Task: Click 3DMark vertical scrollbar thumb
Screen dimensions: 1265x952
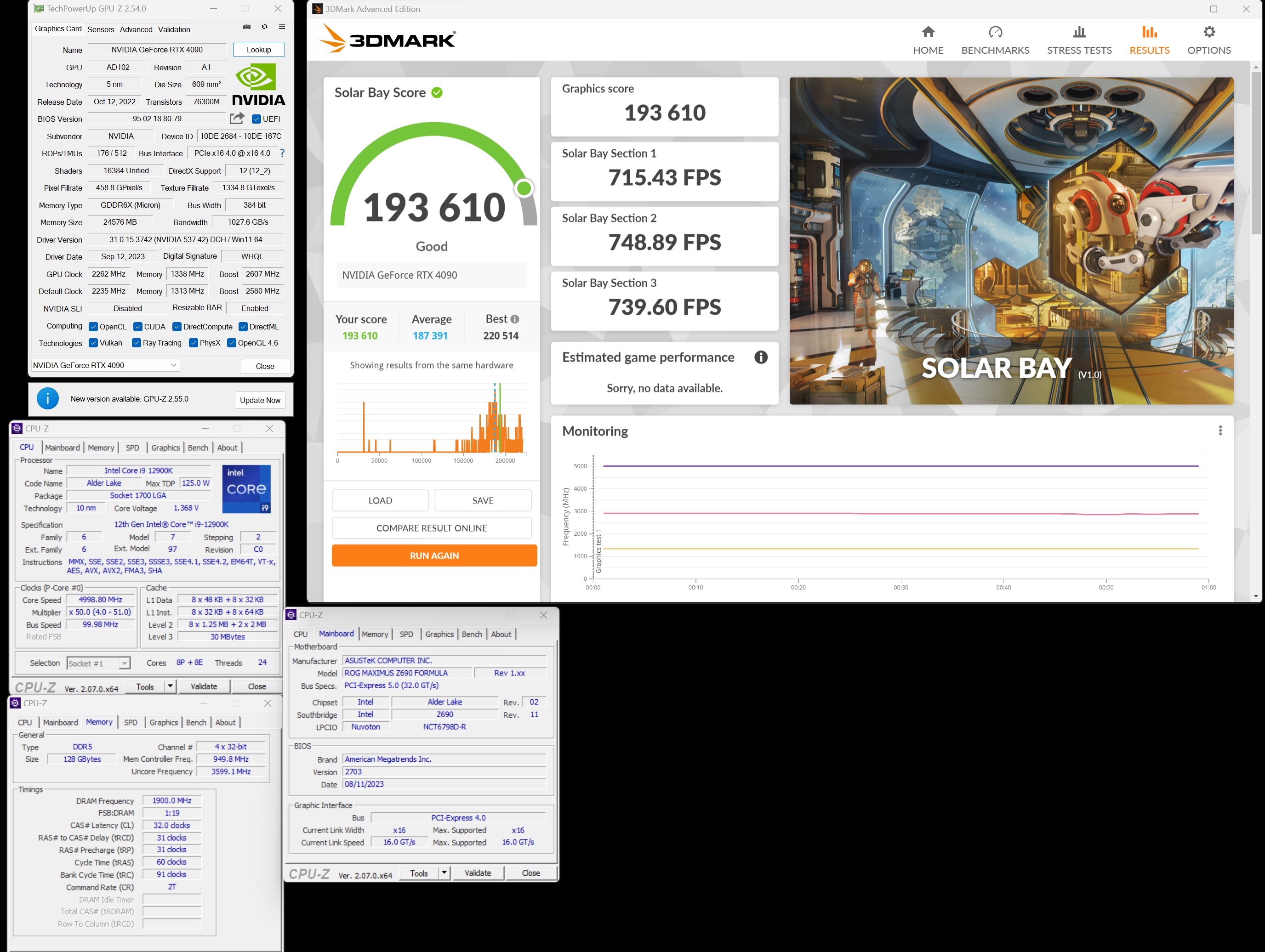Action: pyautogui.click(x=1256, y=153)
